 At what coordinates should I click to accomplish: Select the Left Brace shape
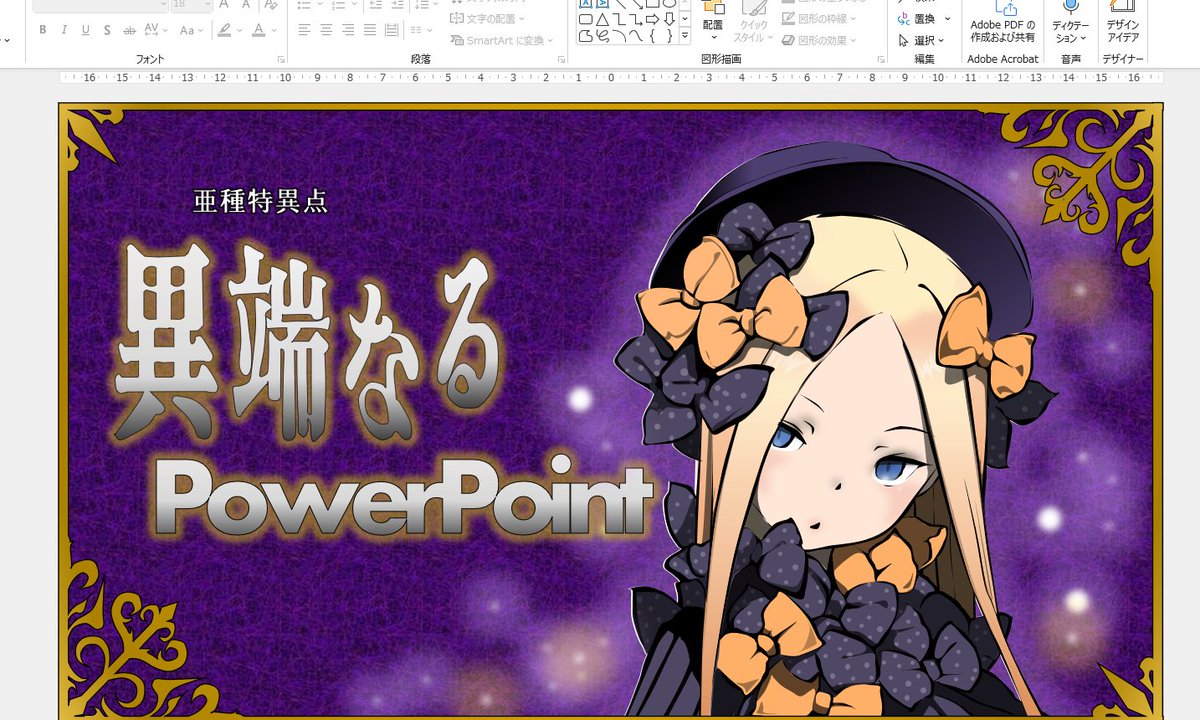click(652, 37)
